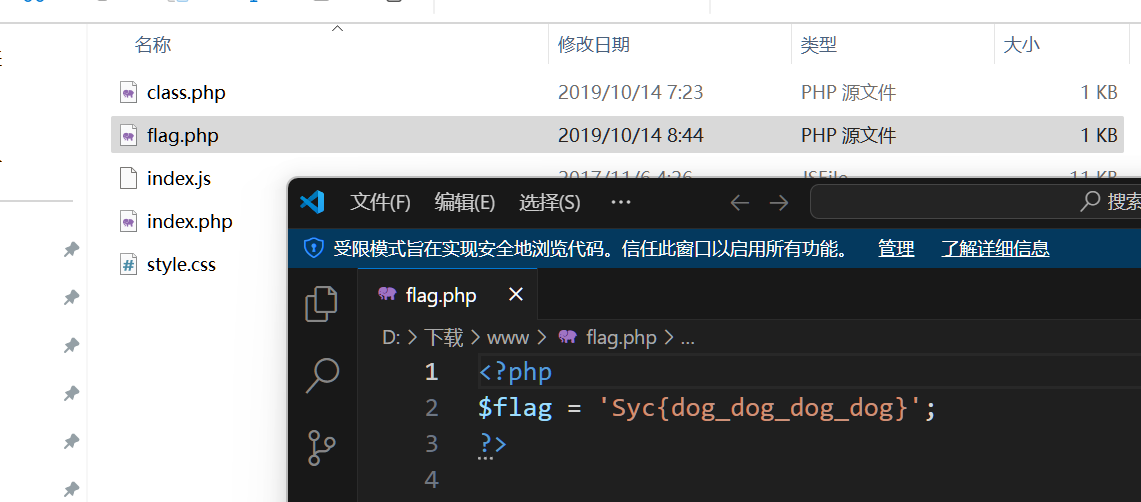Image resolution: width=1141 pixels, height=502 pixels.
Task: Select the flag.php editor tab
Action: pyautogui.click(x=440, y=295)
